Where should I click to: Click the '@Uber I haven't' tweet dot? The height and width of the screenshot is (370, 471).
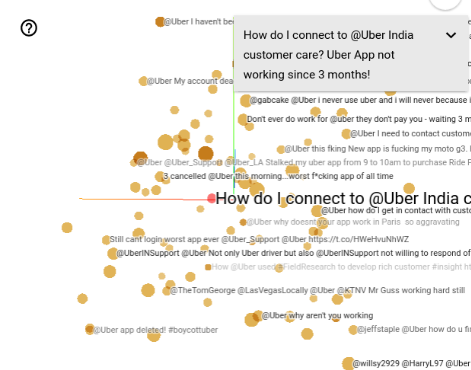(160, 22)
